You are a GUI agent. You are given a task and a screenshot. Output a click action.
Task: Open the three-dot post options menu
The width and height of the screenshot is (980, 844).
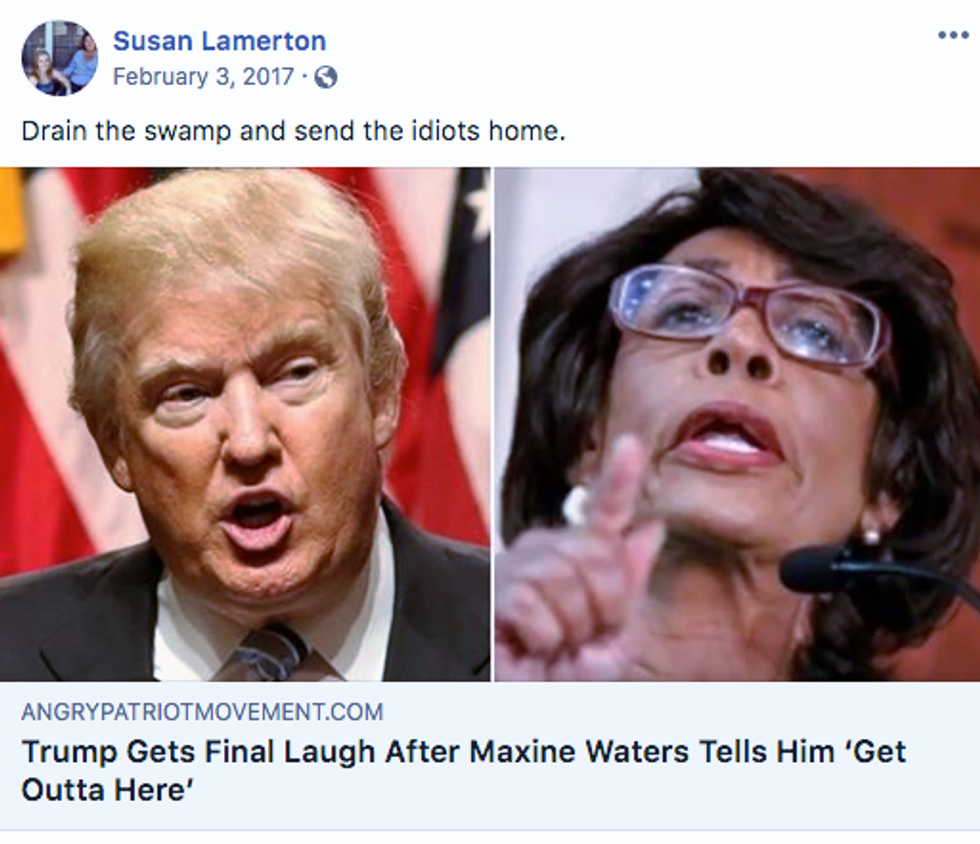[x=953, y=36]
